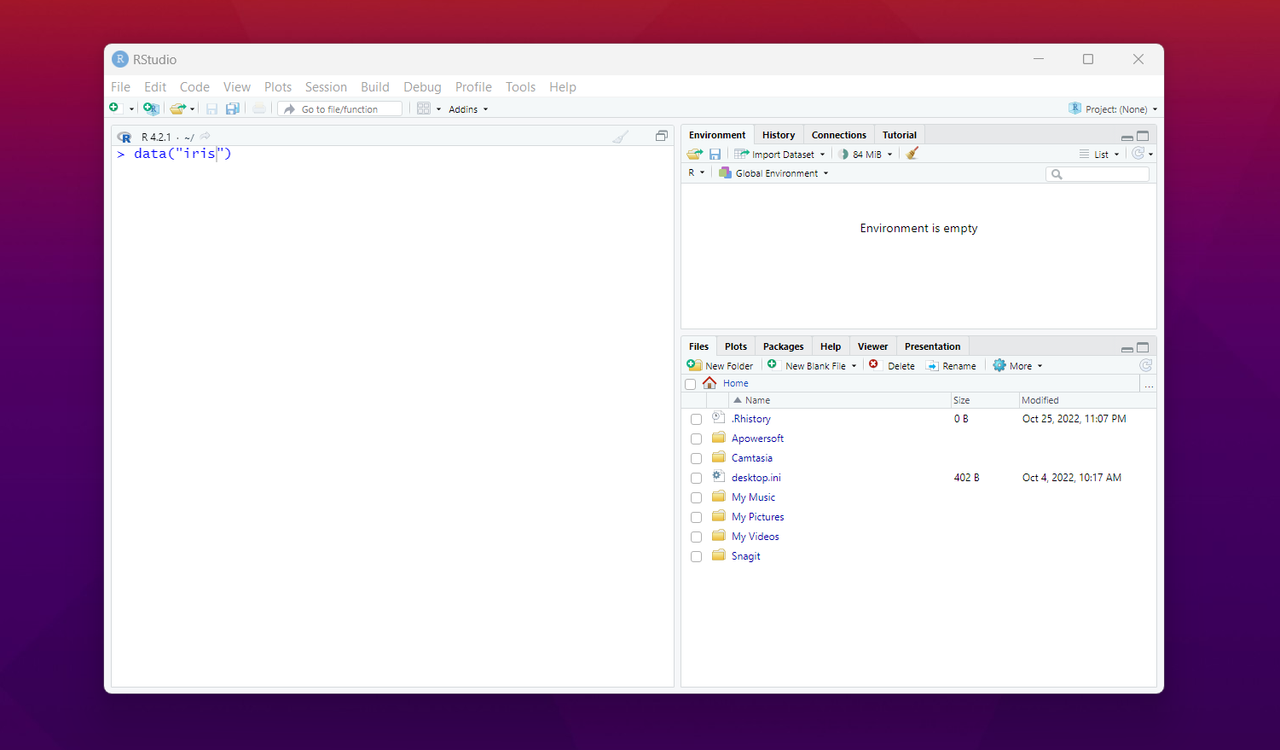Maximize the Files pane

tap(1143, 348)
